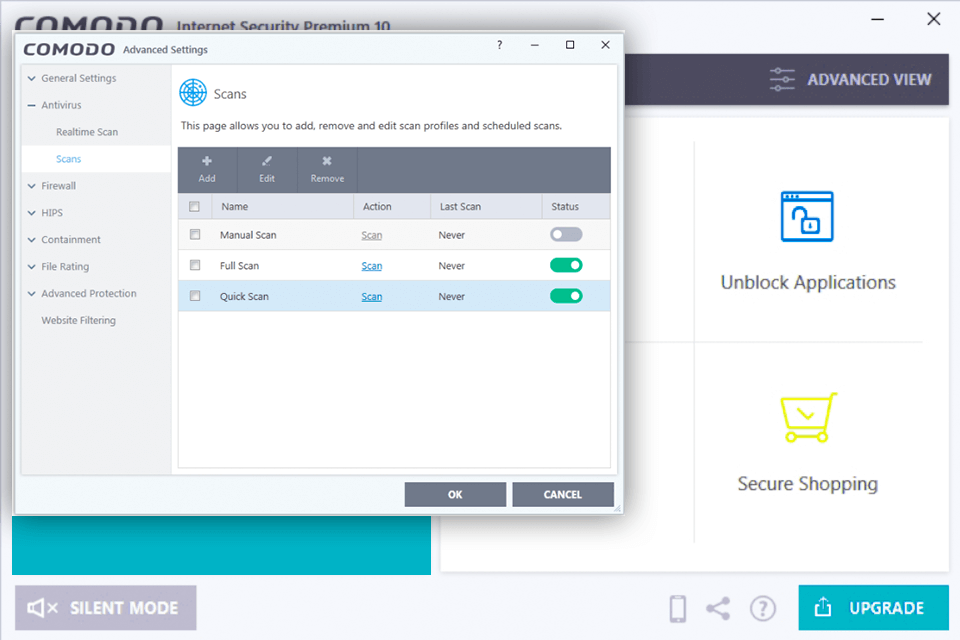Open Website Filtering settings
The width and height of the screenshot is (960, 640).
tap(78, 320)
